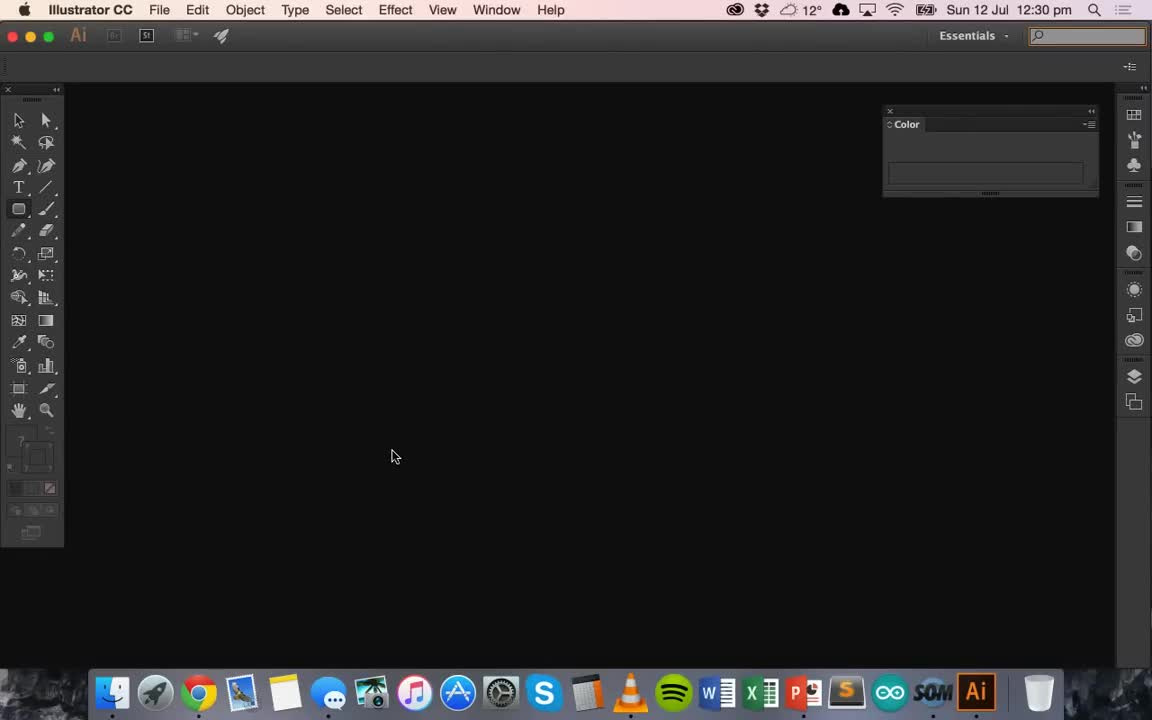Open the Color panel flyout menu
This screenshot has width=1152, height=720.
pos(1090,124)
